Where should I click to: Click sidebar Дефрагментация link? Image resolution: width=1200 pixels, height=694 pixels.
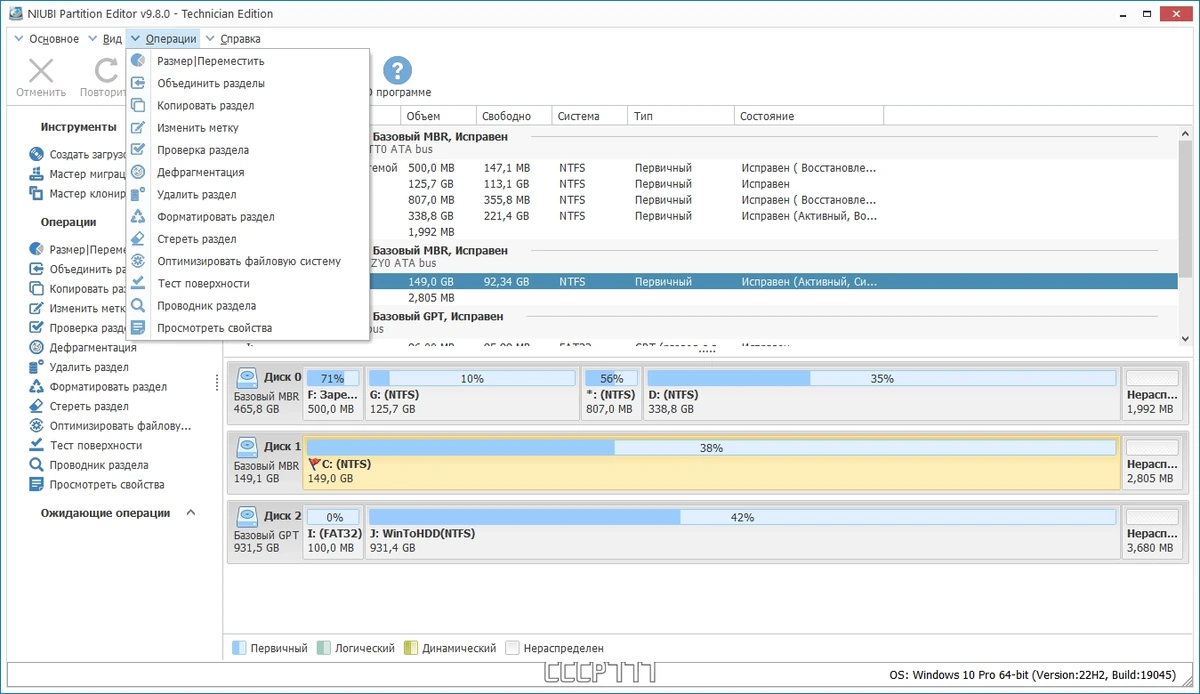click(x=93, y=348)
